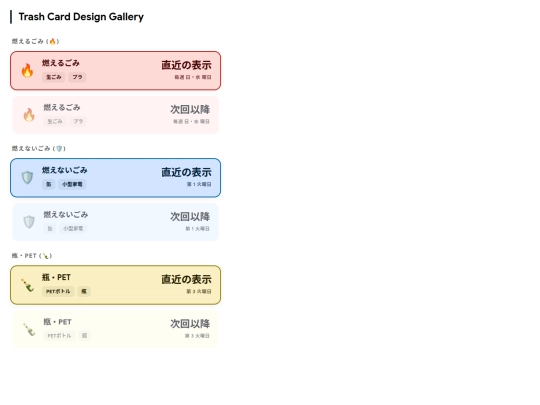Click the small flame emoji in the 燃えるごみ section header
The width and height of the screenshot is (540, 405).
point(52,41)
